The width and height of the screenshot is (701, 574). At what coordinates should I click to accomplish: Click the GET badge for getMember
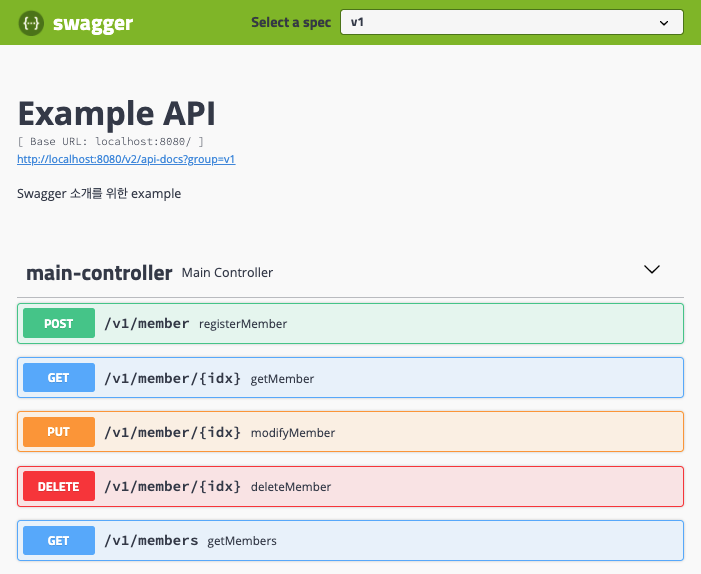point(59,378)
